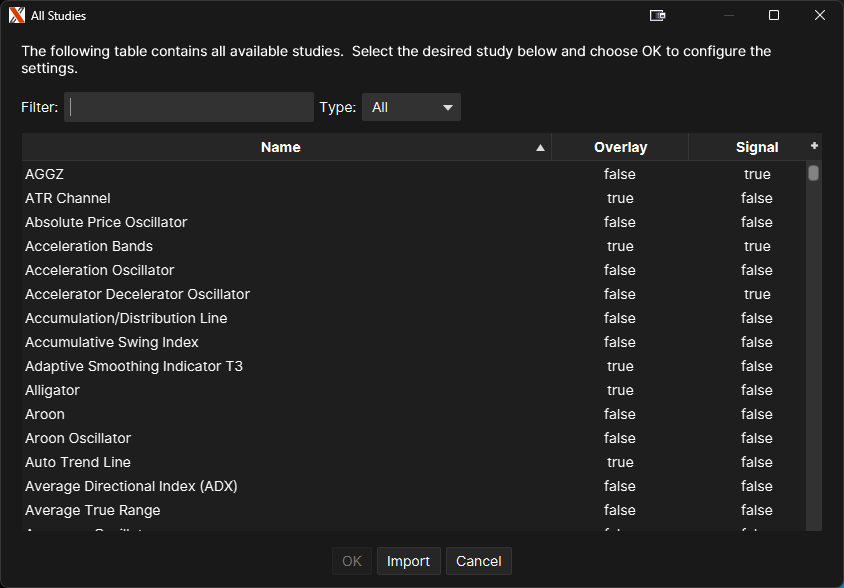844x588 pixels.
Task: Open the Type dropdown menu
Action: [x=411, y=107]
